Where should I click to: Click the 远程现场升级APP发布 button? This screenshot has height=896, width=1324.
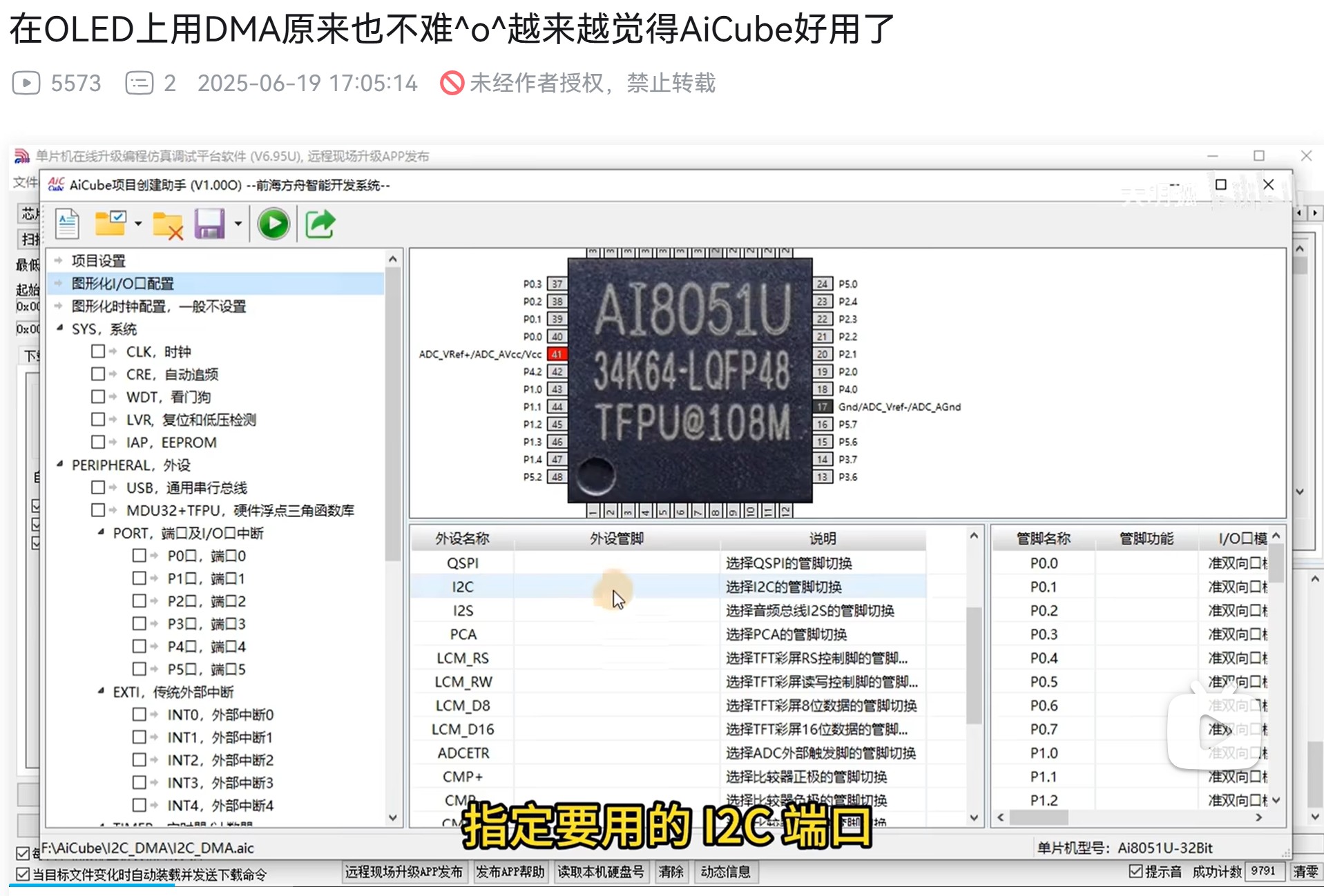(x=404, y=872)
